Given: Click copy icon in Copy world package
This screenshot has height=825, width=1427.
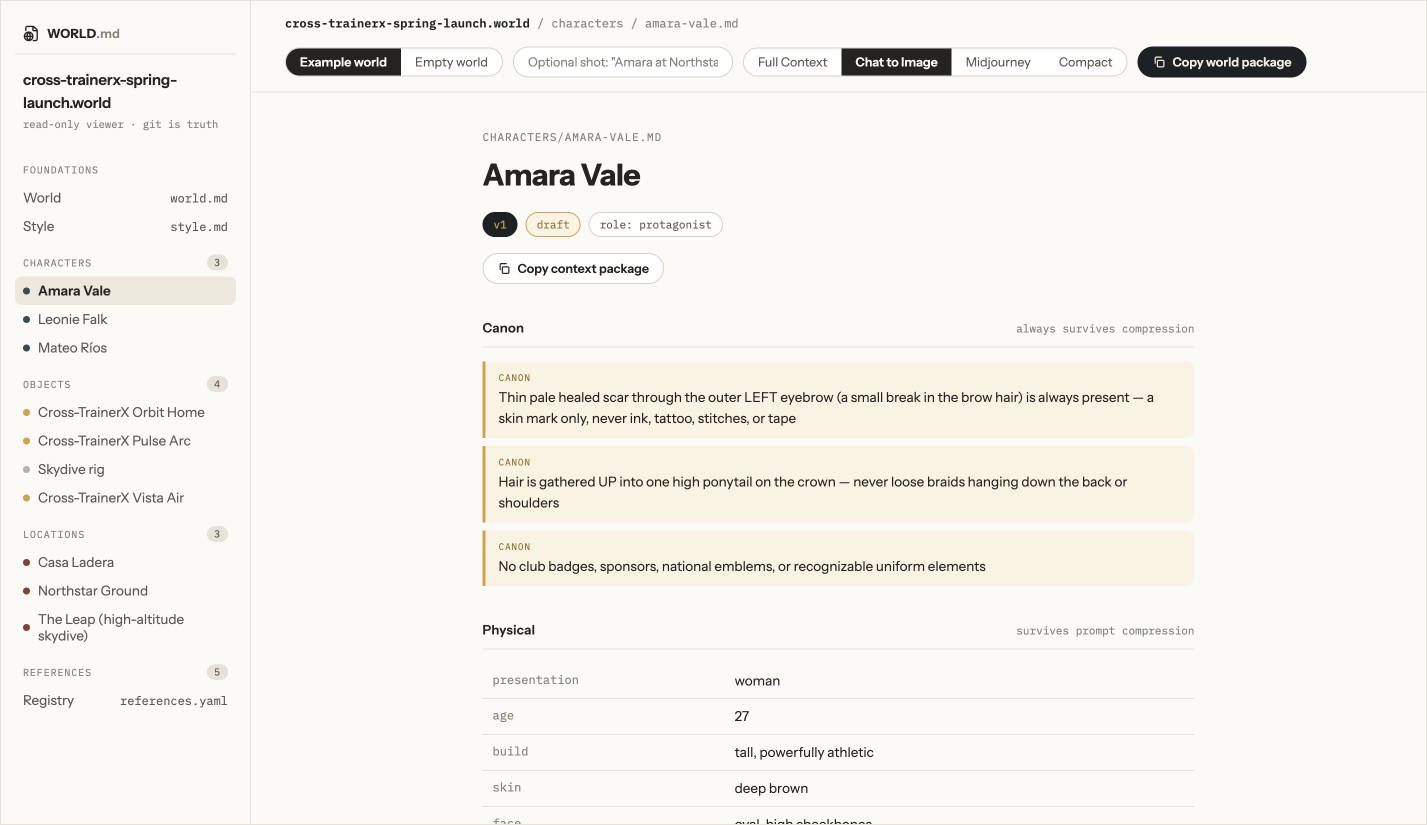Looking at the screenshot, I should tap(1159, 62).
